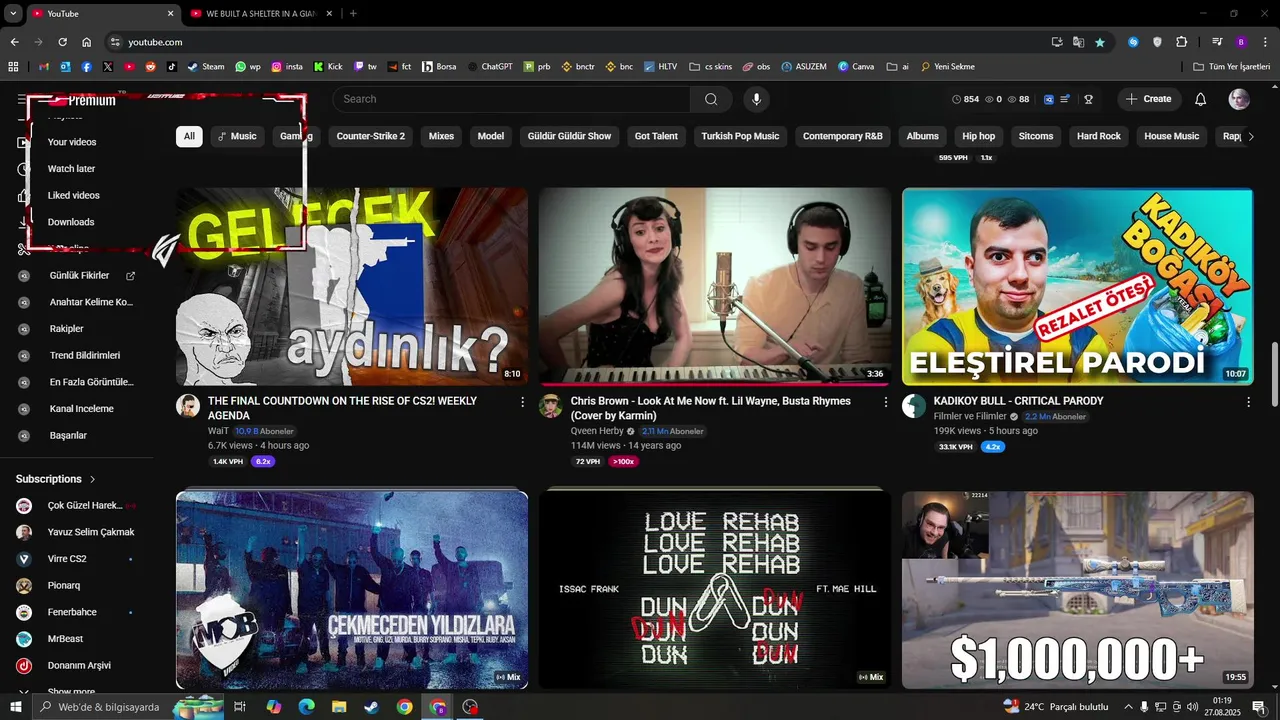Image resolution: width=1280 pixels, height=720 pixels.
Task: Select the Got Talent filter chip
Action: click(656, 136)
